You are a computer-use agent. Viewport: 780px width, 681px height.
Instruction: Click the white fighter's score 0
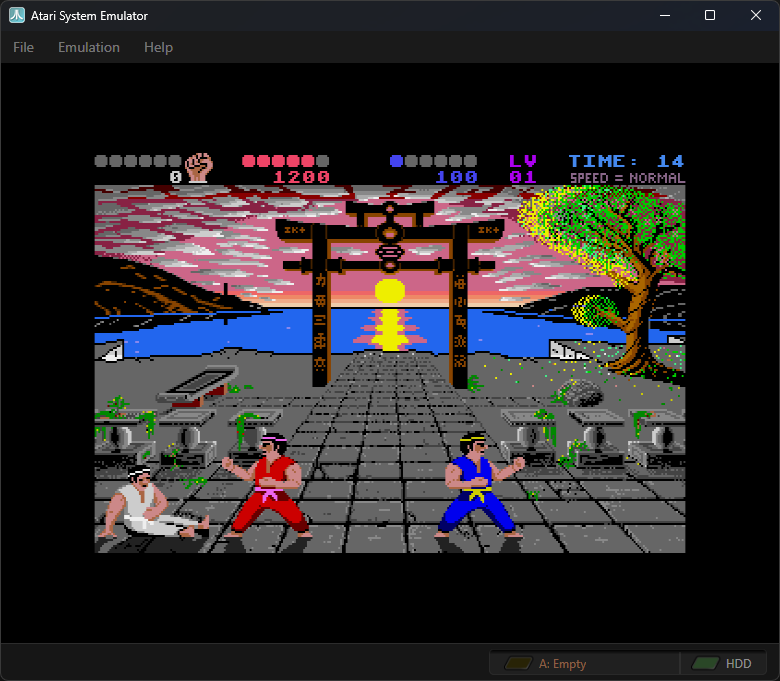pos(176,177)
